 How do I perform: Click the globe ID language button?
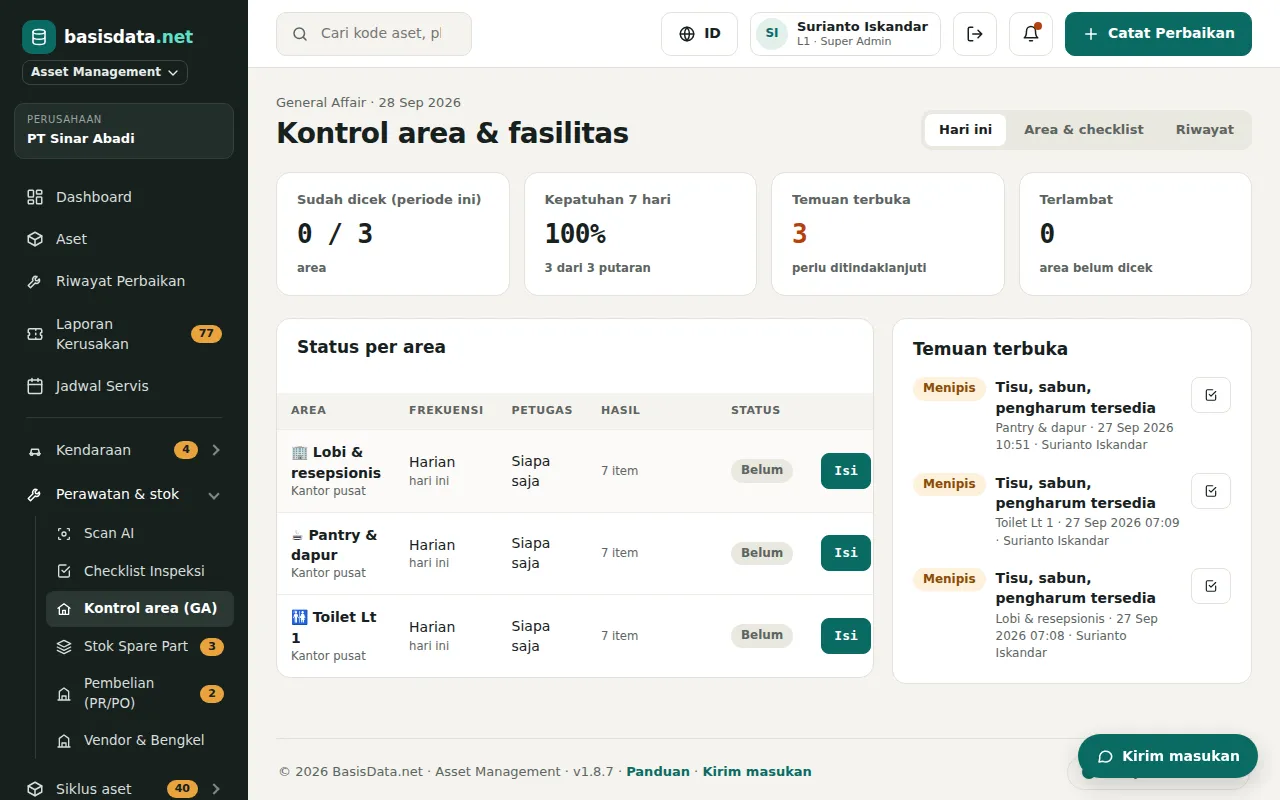point(699,34)
